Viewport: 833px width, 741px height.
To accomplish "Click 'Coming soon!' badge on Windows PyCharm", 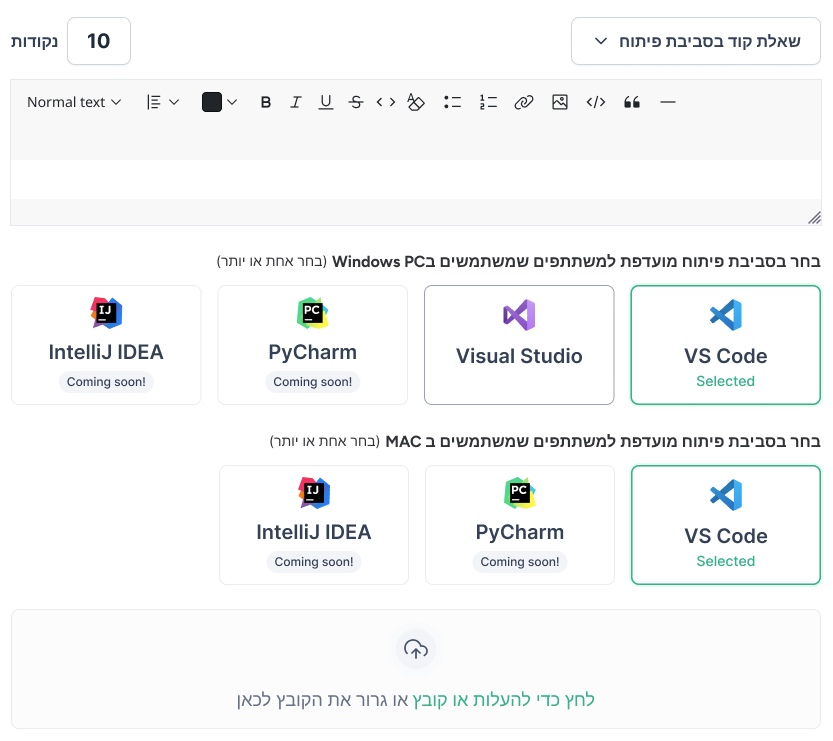I will (x=312, y=382).
